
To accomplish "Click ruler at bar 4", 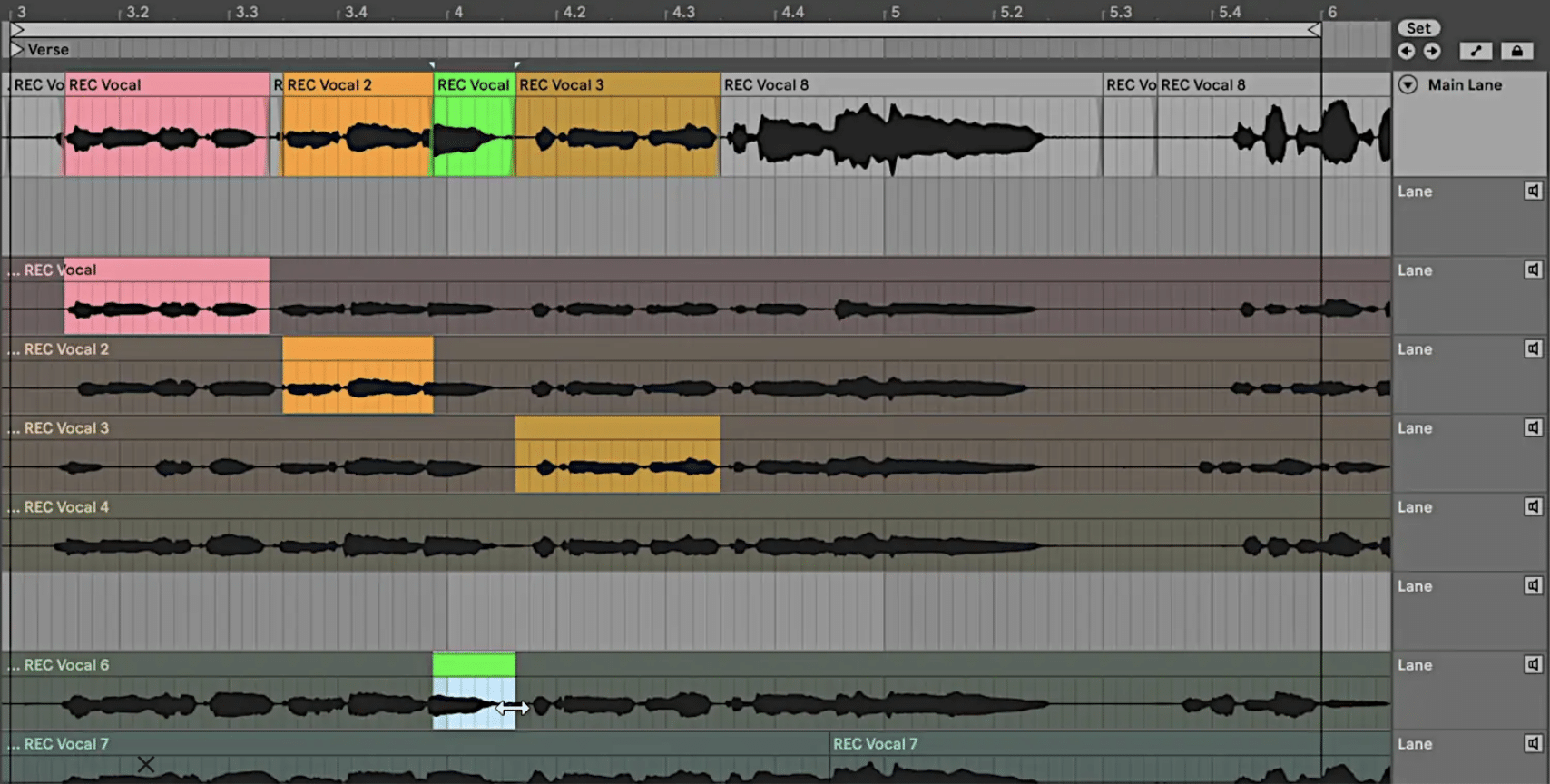I will point(457,12).
